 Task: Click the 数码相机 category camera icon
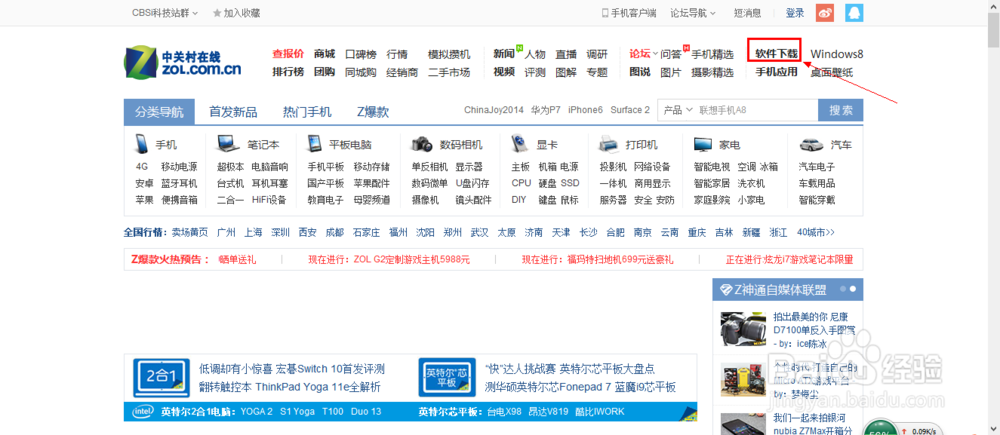click(x=422, y=144)
